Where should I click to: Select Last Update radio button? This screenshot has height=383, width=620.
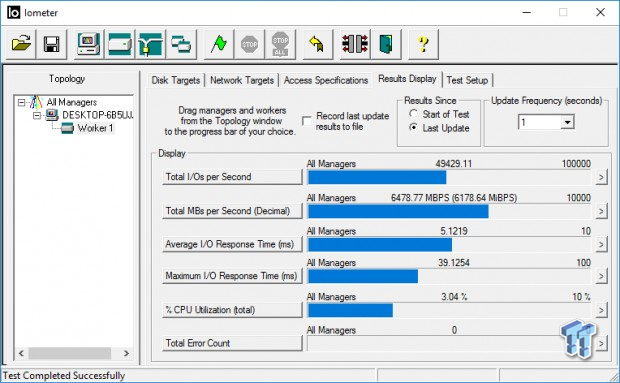point(413,128)
